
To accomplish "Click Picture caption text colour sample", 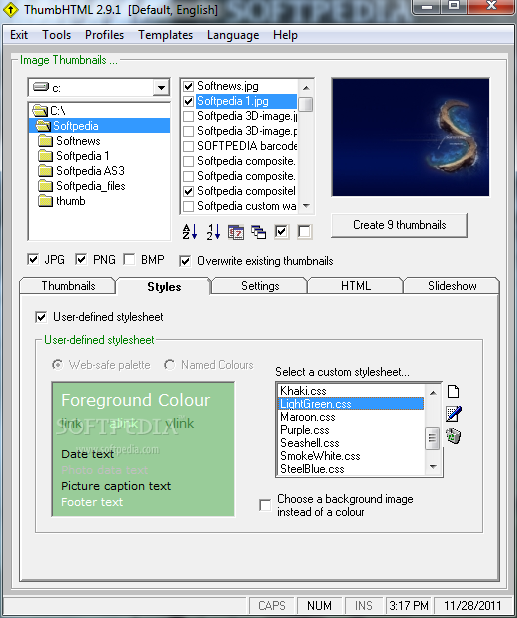I will (116, 486).
